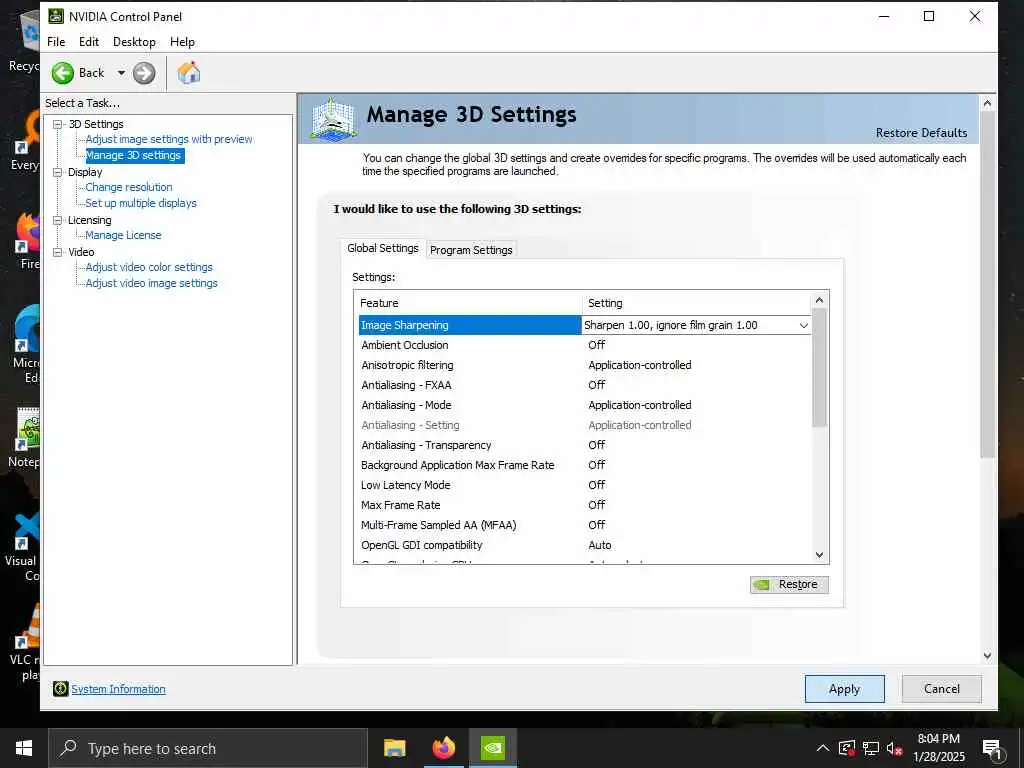Screen dimensions: 1024x768
Task: Click the Apply button
Action: coord(844,689)
